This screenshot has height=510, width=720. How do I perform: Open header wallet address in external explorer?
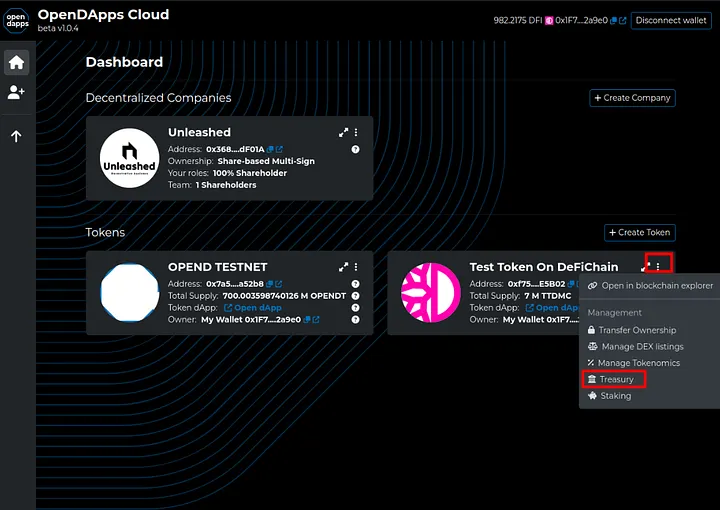[x=623, y=21]
